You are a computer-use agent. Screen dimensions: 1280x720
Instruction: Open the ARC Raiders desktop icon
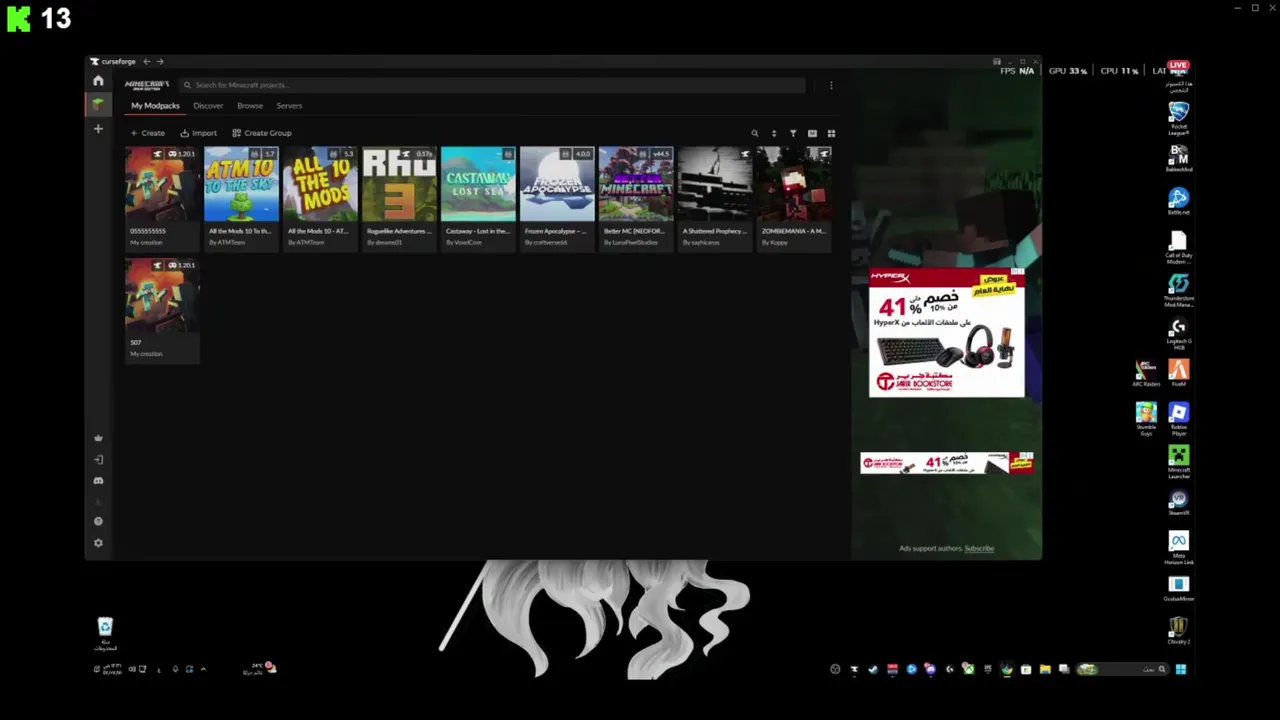click(1146, 374)
